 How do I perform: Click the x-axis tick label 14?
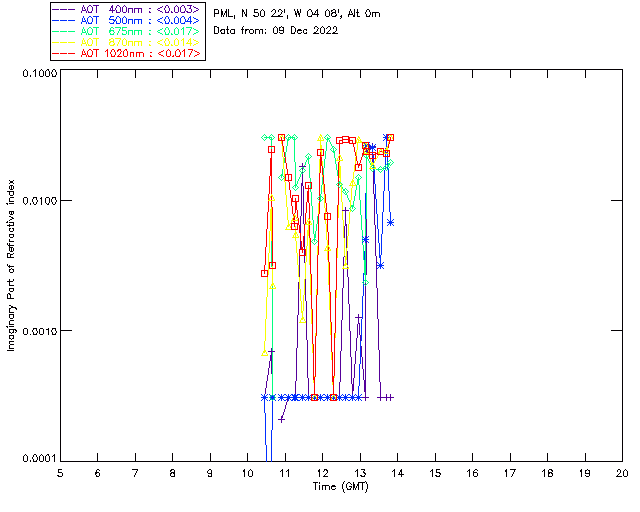point(397,473)
